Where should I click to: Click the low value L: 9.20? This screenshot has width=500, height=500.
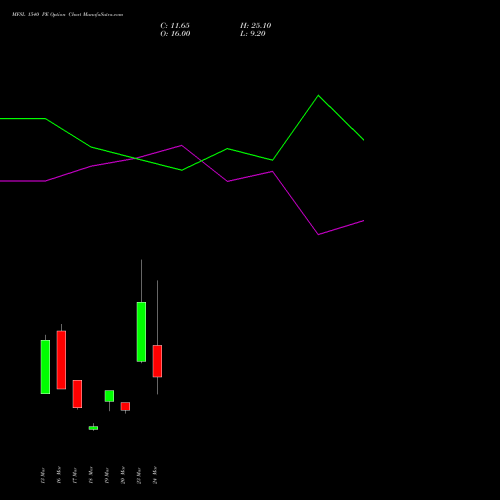click(253, 34)
